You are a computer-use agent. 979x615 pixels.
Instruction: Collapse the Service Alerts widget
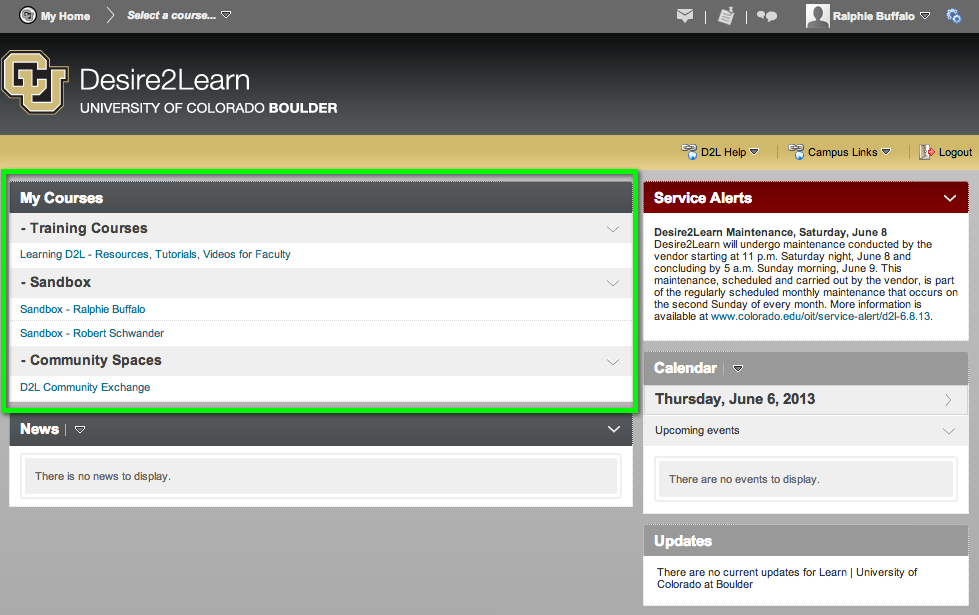pos(950,198)
